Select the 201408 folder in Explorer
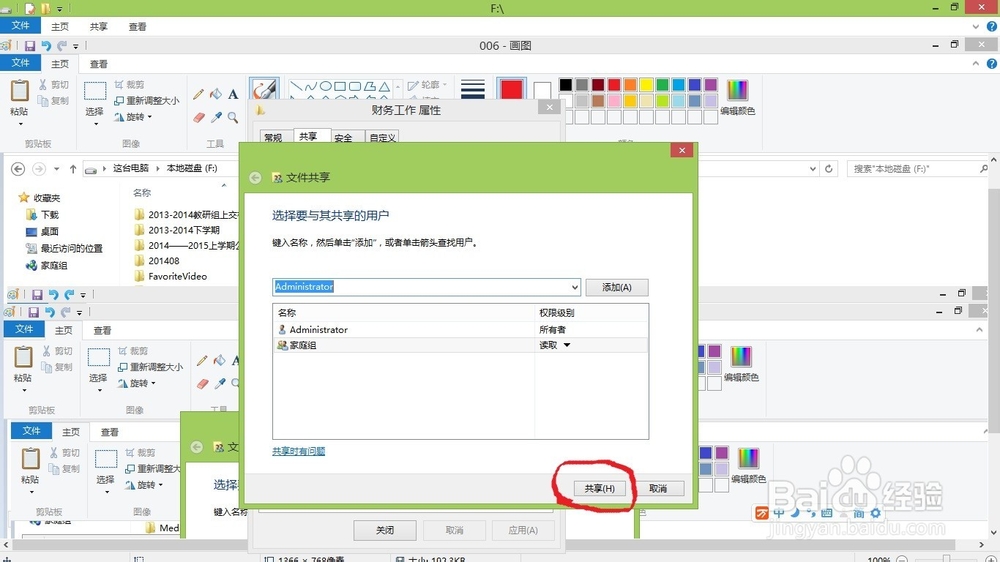 [x=158, y=261]
